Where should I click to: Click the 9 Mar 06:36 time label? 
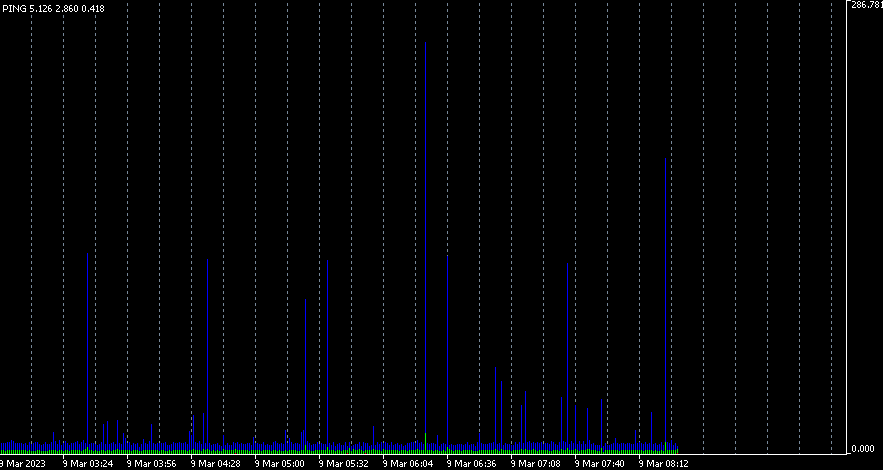471,464
